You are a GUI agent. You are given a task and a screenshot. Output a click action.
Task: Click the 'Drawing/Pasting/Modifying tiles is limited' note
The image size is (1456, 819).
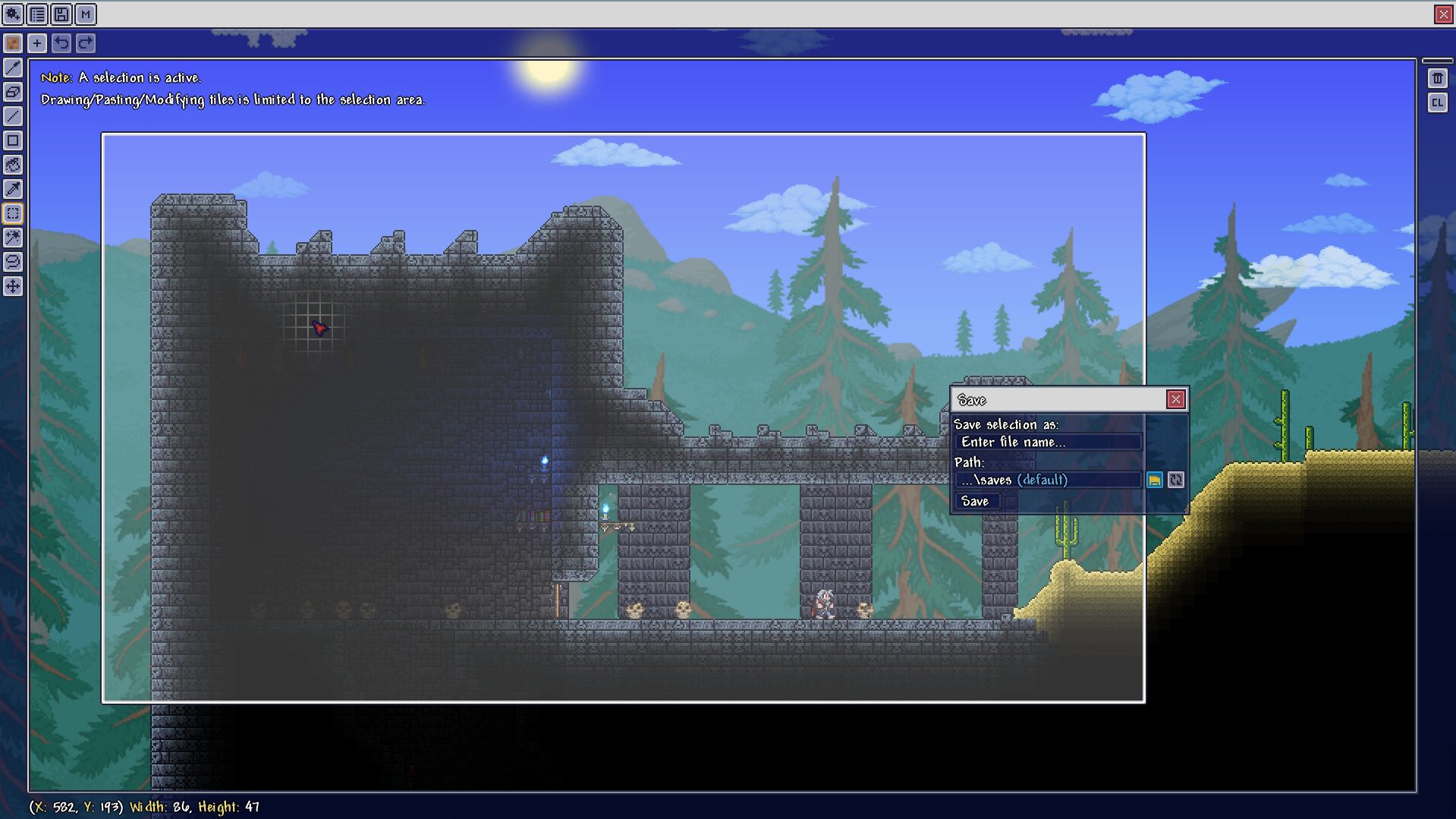point(233,99)
